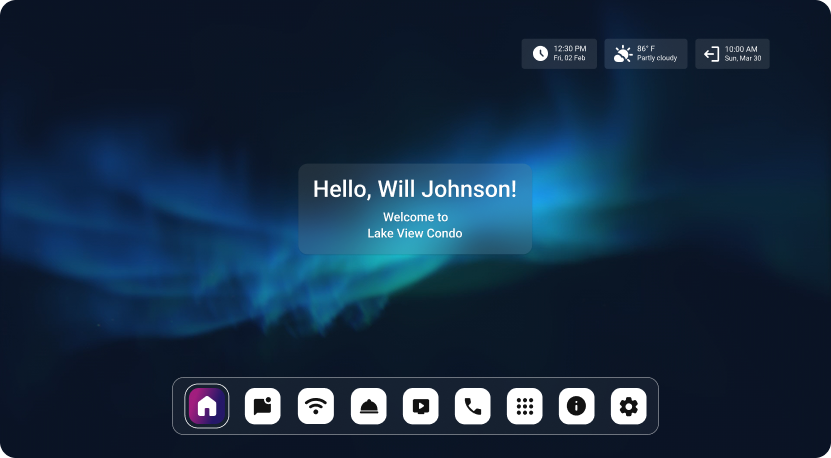Open the all apps grid icon

(x=525, y=406)
